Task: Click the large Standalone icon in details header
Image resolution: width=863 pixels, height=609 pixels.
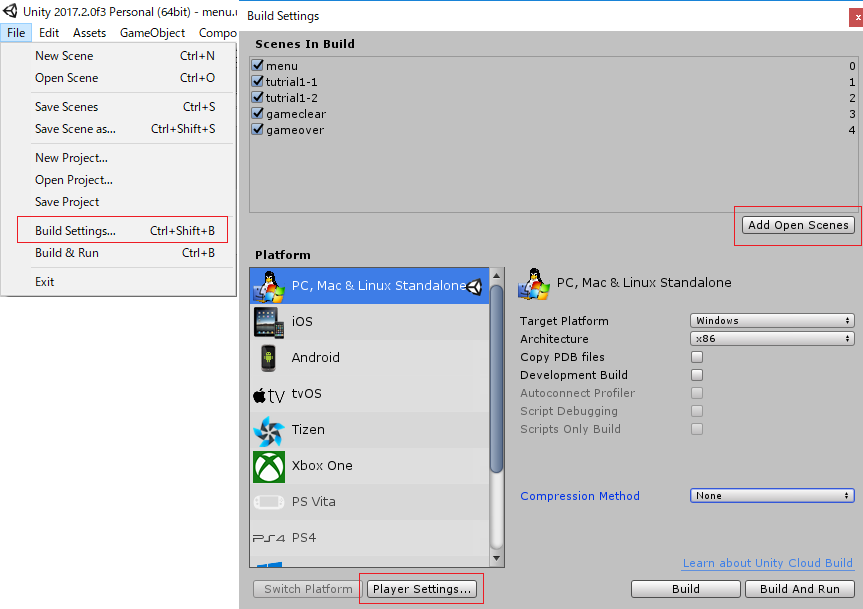Action: tap(533, 284)
